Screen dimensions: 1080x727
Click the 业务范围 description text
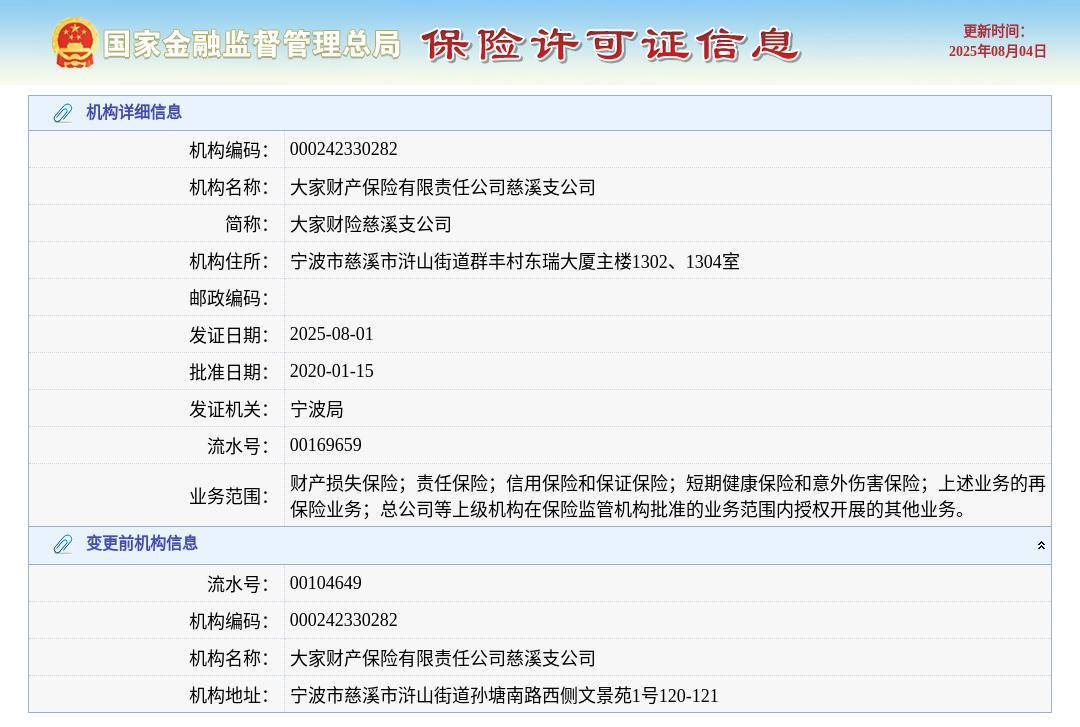[667, 496]
